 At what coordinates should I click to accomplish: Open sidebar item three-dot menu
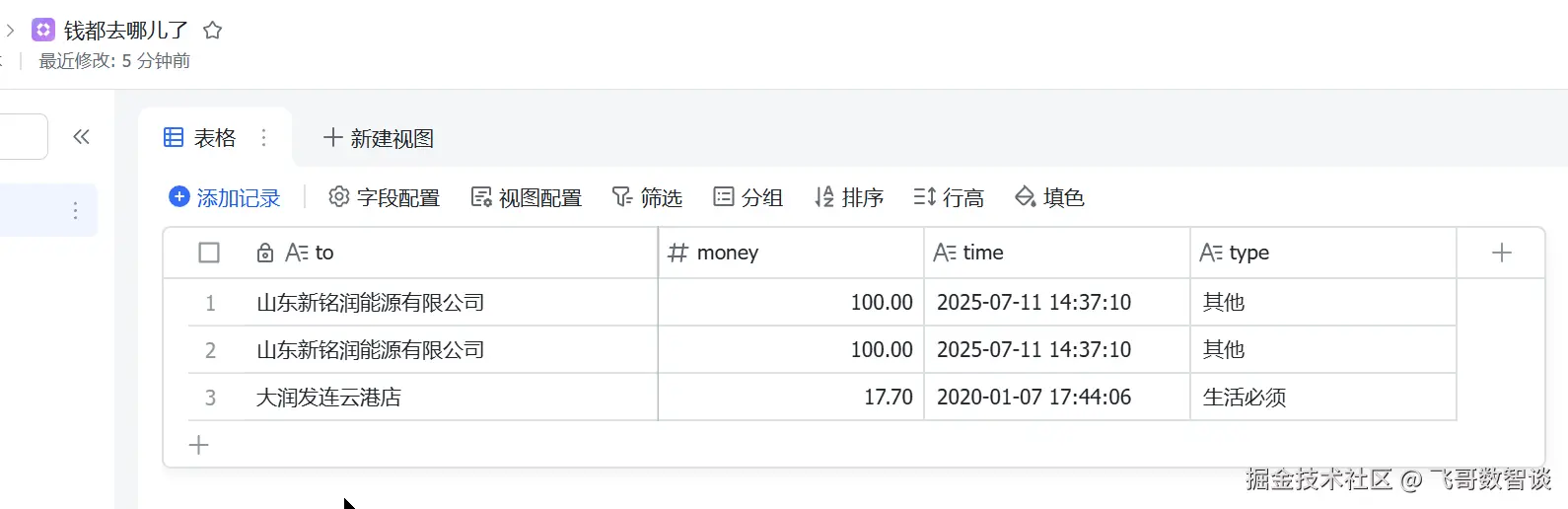point(76,210)
